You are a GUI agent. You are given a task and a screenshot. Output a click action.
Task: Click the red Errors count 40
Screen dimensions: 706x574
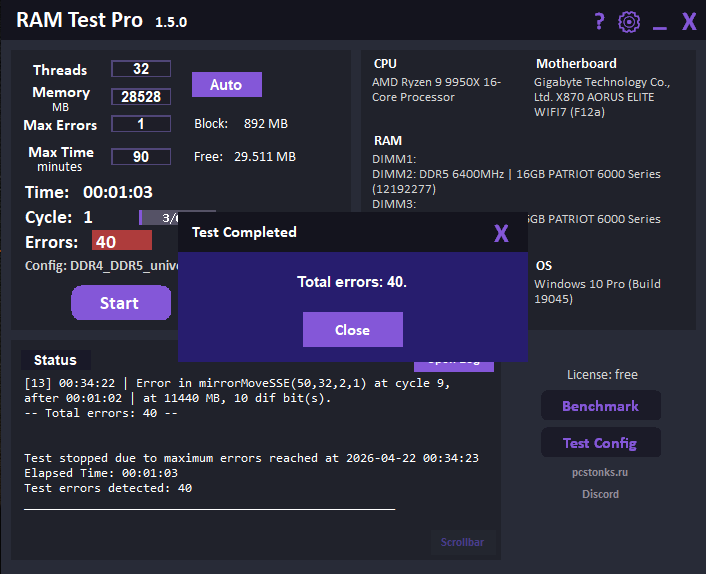[122, 240]
